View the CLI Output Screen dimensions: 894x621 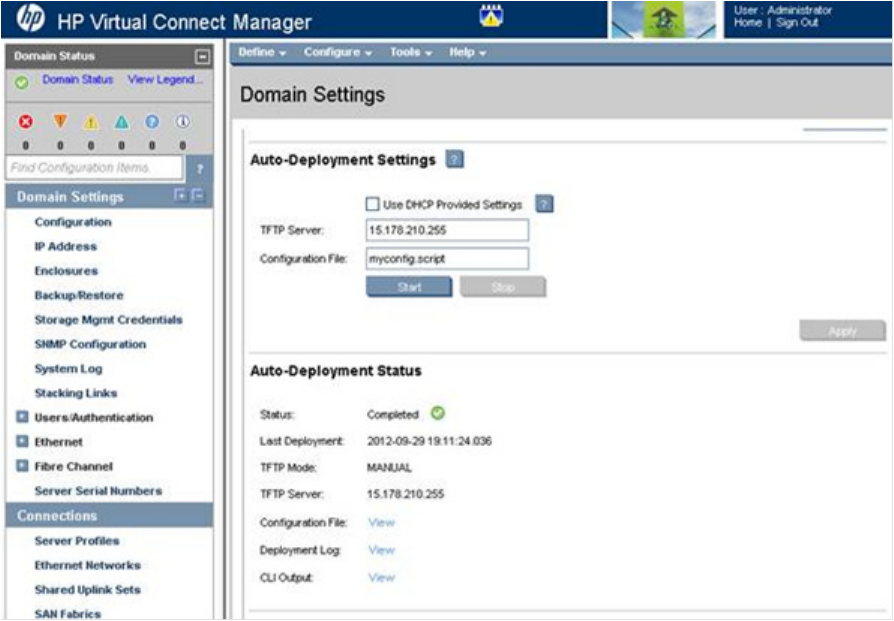[381, 578]
